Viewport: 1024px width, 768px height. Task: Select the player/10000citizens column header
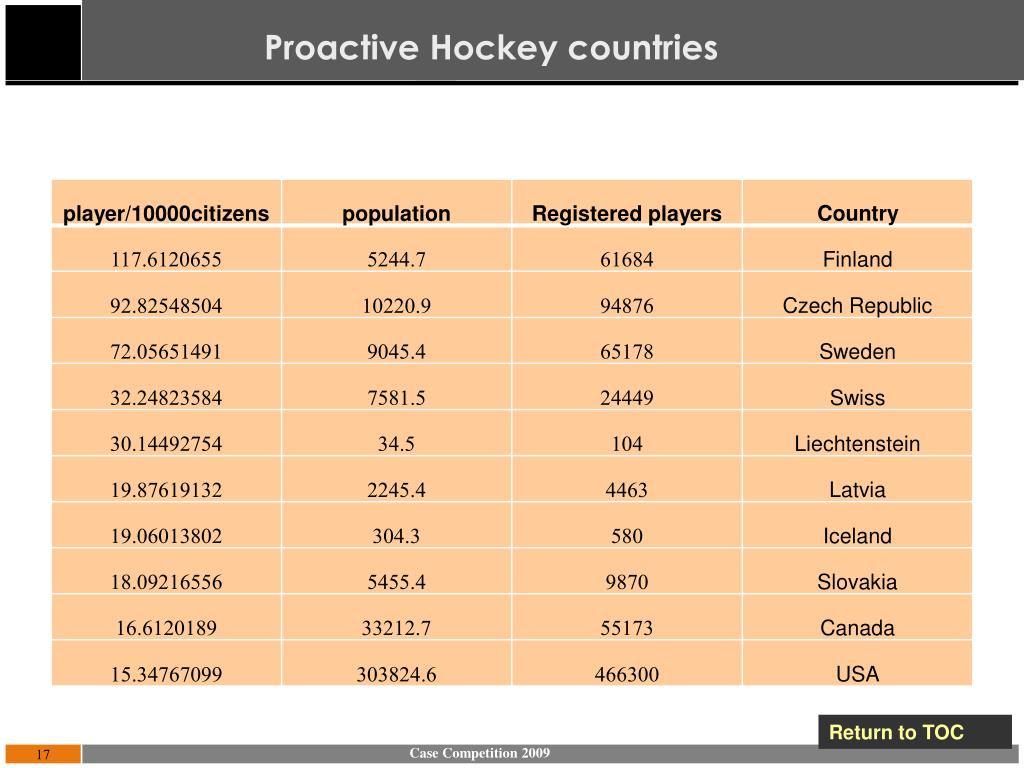pos(166,214)
